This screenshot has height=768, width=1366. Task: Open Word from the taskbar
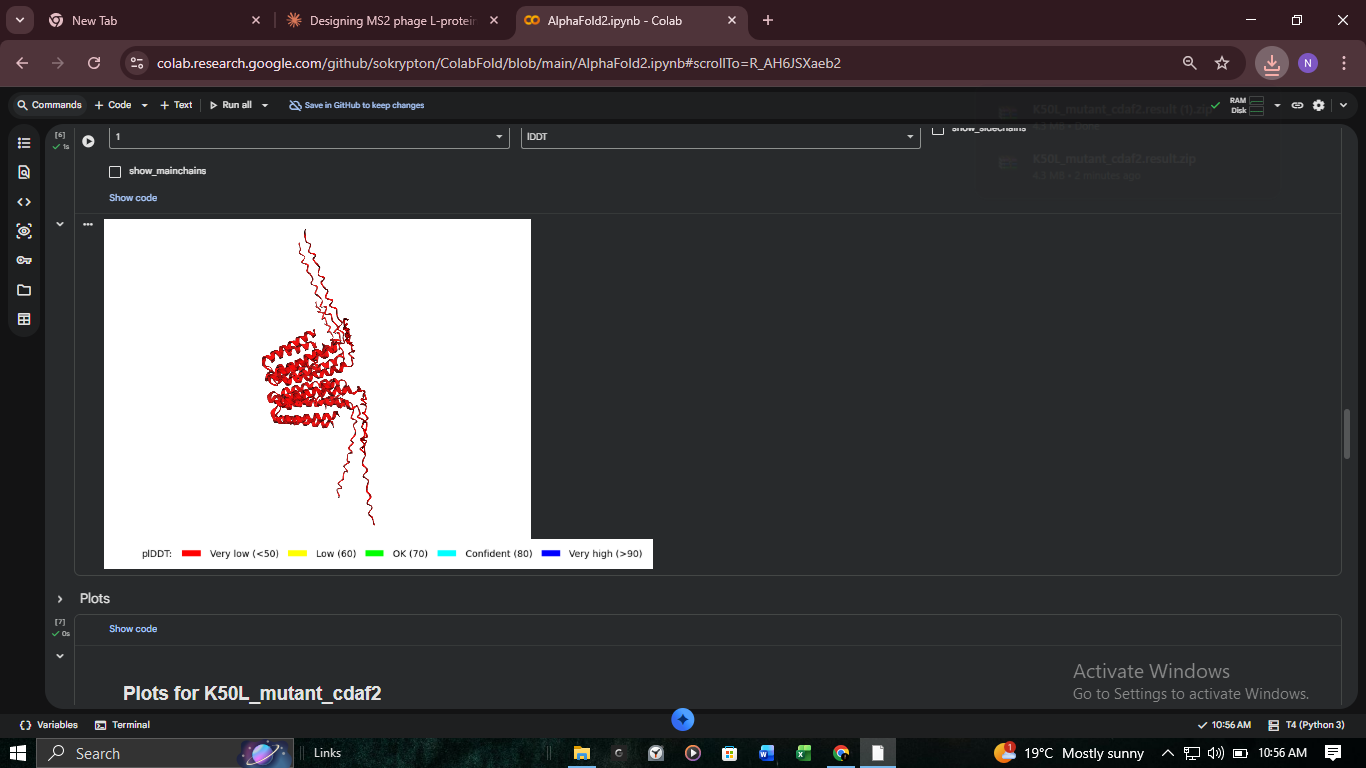[767, 753]
